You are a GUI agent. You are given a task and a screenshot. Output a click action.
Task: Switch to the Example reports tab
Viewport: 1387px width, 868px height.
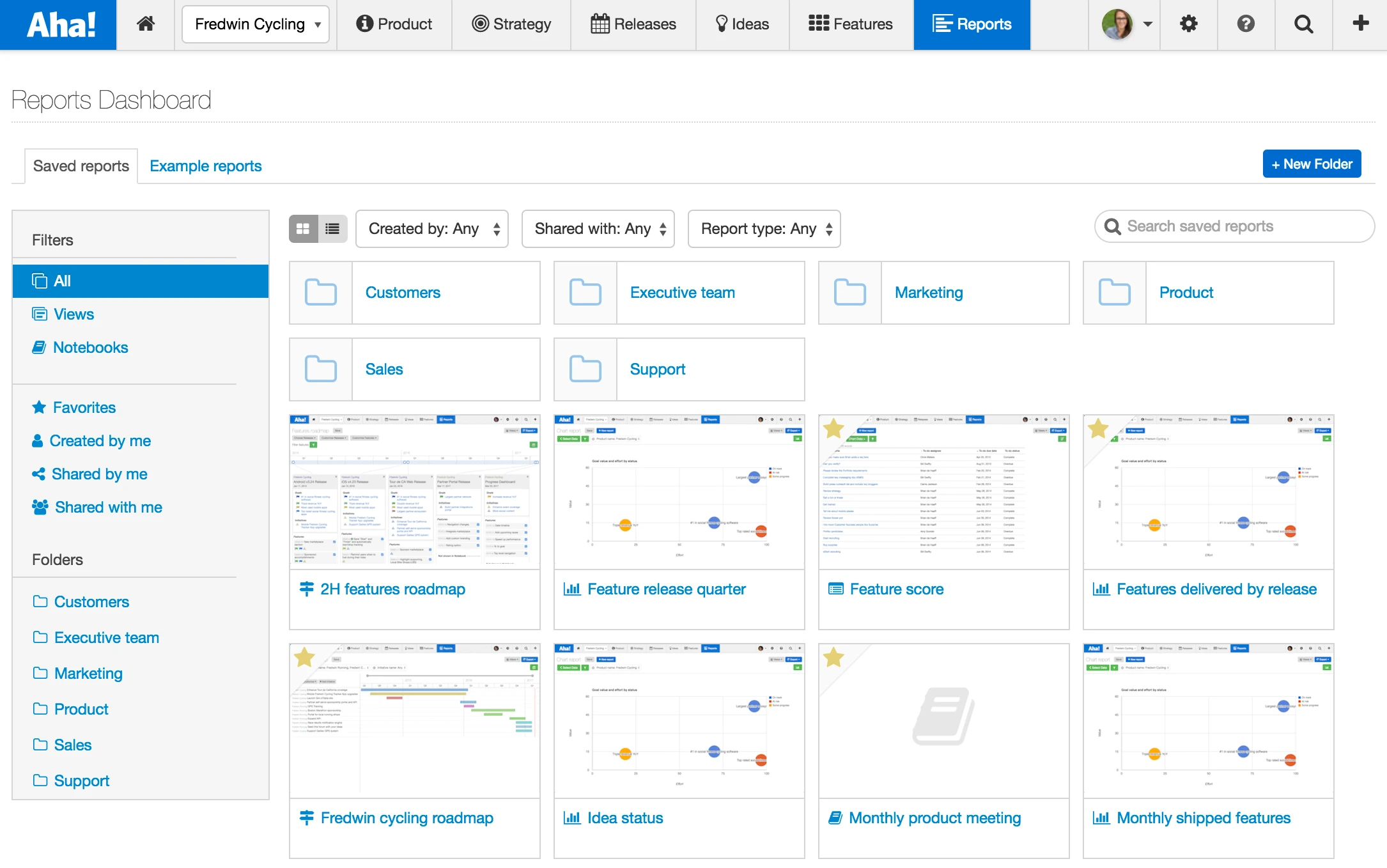pos(206,166)
